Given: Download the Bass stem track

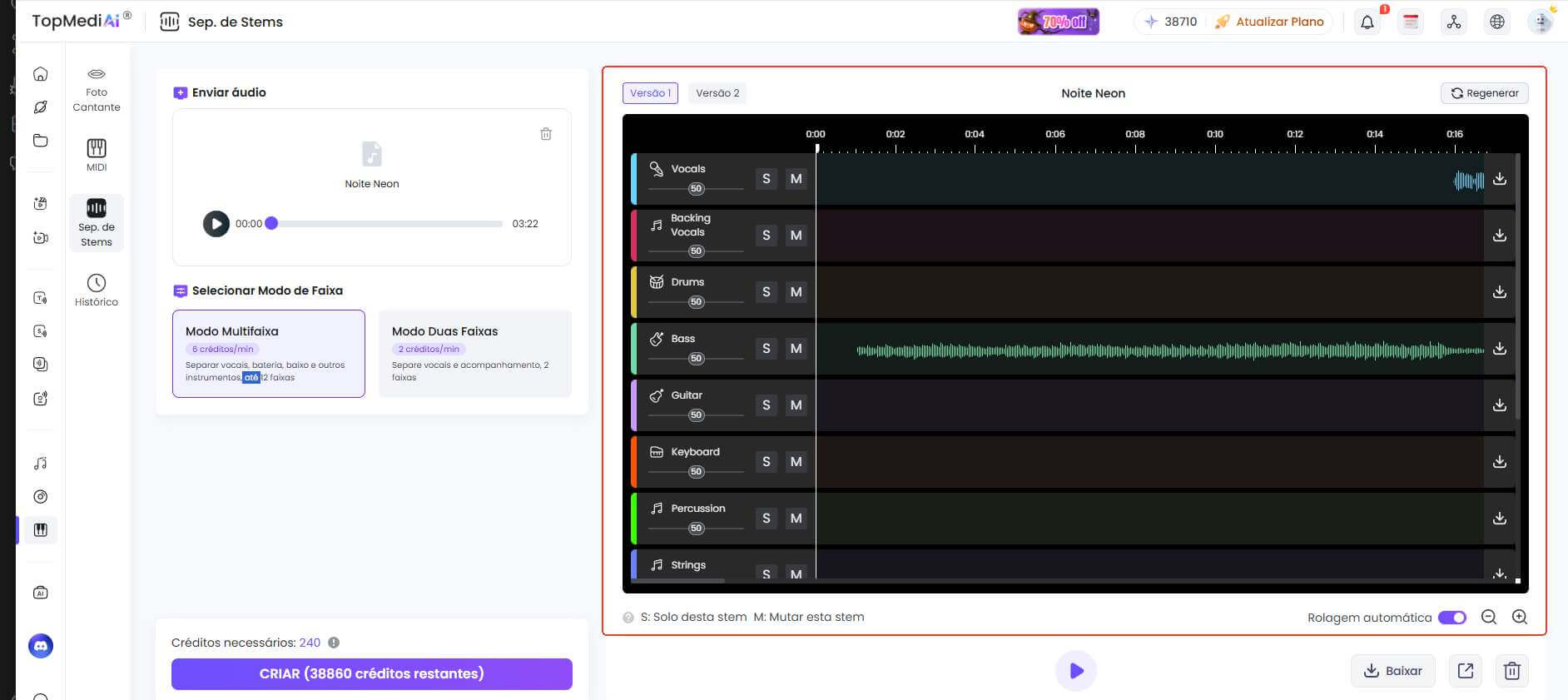Looking at the screenshot, I should 1499,349.
